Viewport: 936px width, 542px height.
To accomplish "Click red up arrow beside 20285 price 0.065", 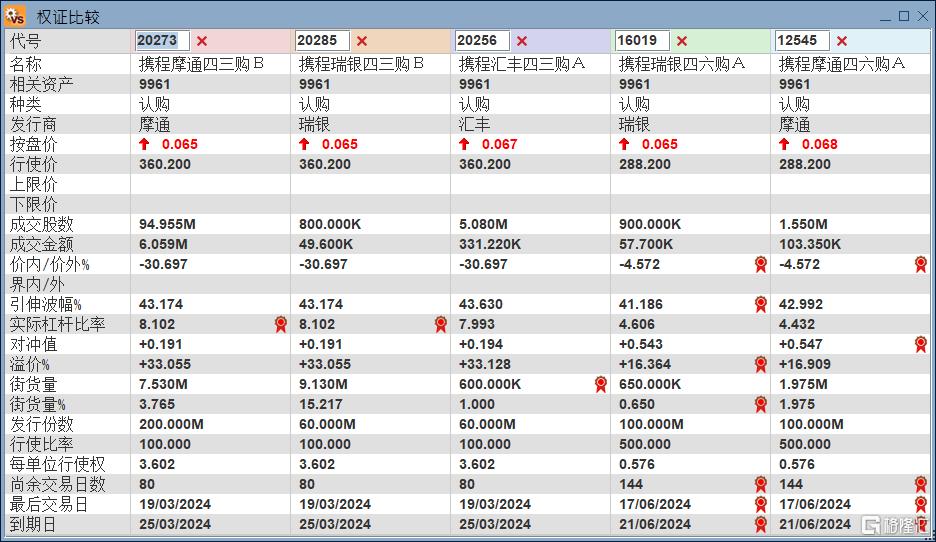I will click(x=304, y=144).
